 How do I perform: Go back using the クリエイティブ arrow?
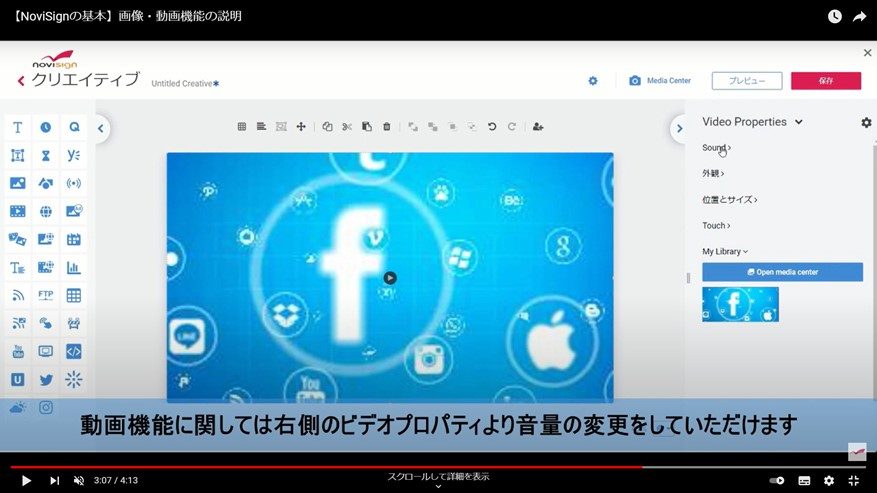point(21,81)
